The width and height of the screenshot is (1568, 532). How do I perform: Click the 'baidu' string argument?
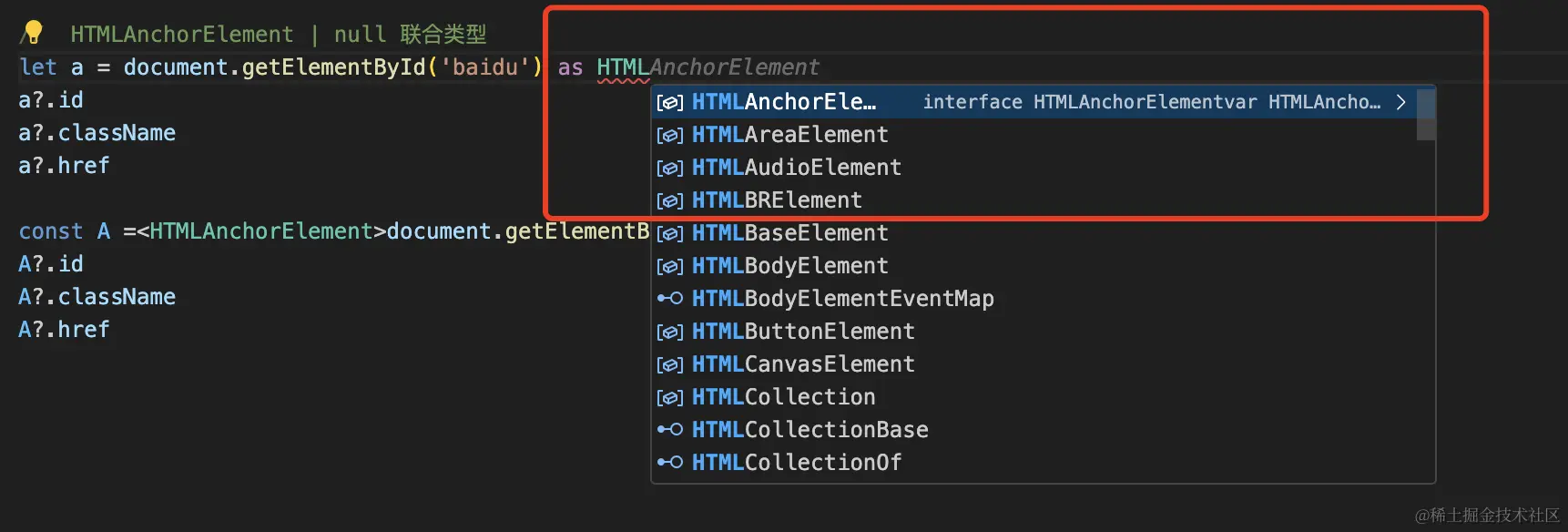coord(485,67)
